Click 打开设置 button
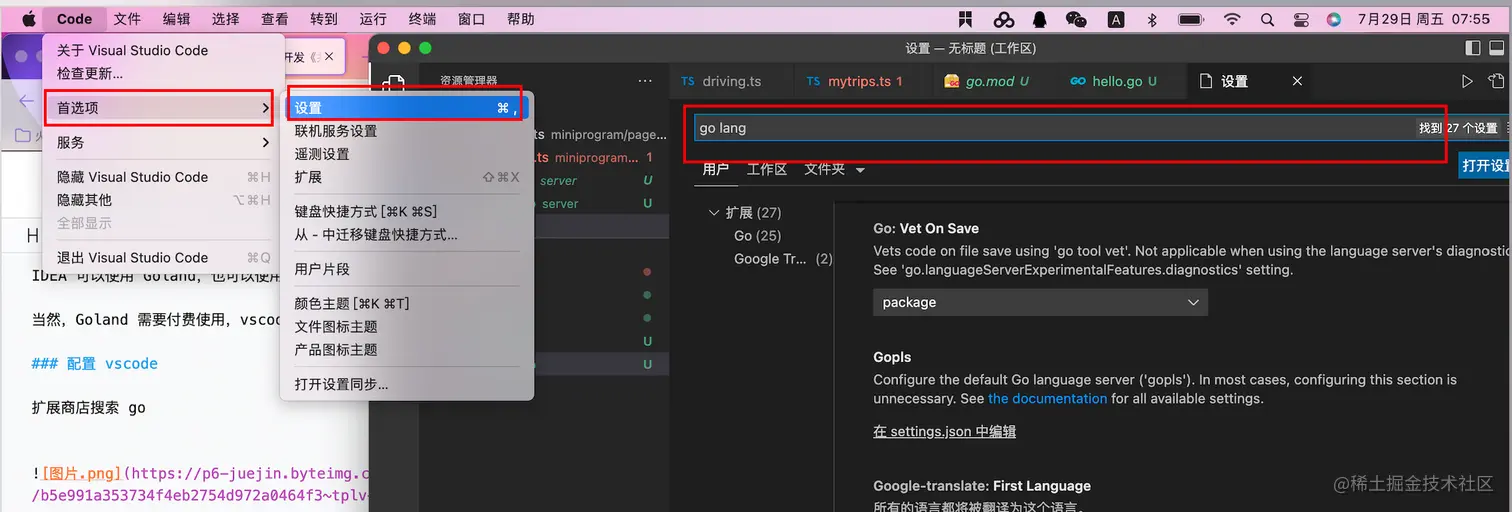The image size is (1512, 512). pyautogui.click(x=1485, y=166)
